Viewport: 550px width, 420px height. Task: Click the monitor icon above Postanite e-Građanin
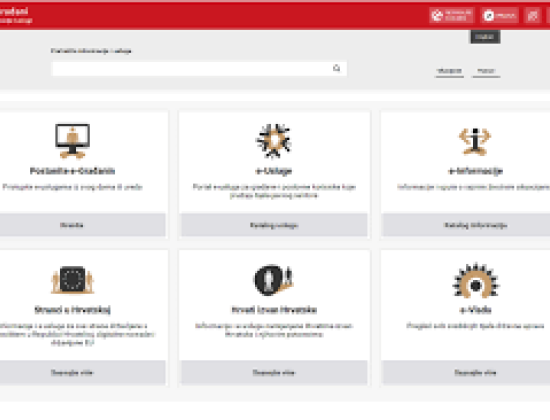click(x=72, y=141)
